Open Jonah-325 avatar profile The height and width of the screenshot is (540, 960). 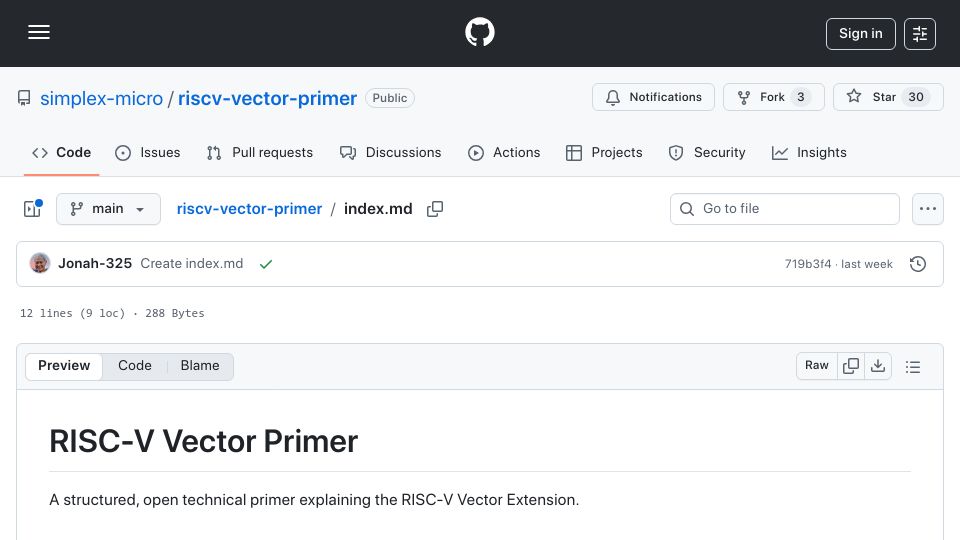tap(40, 263)
